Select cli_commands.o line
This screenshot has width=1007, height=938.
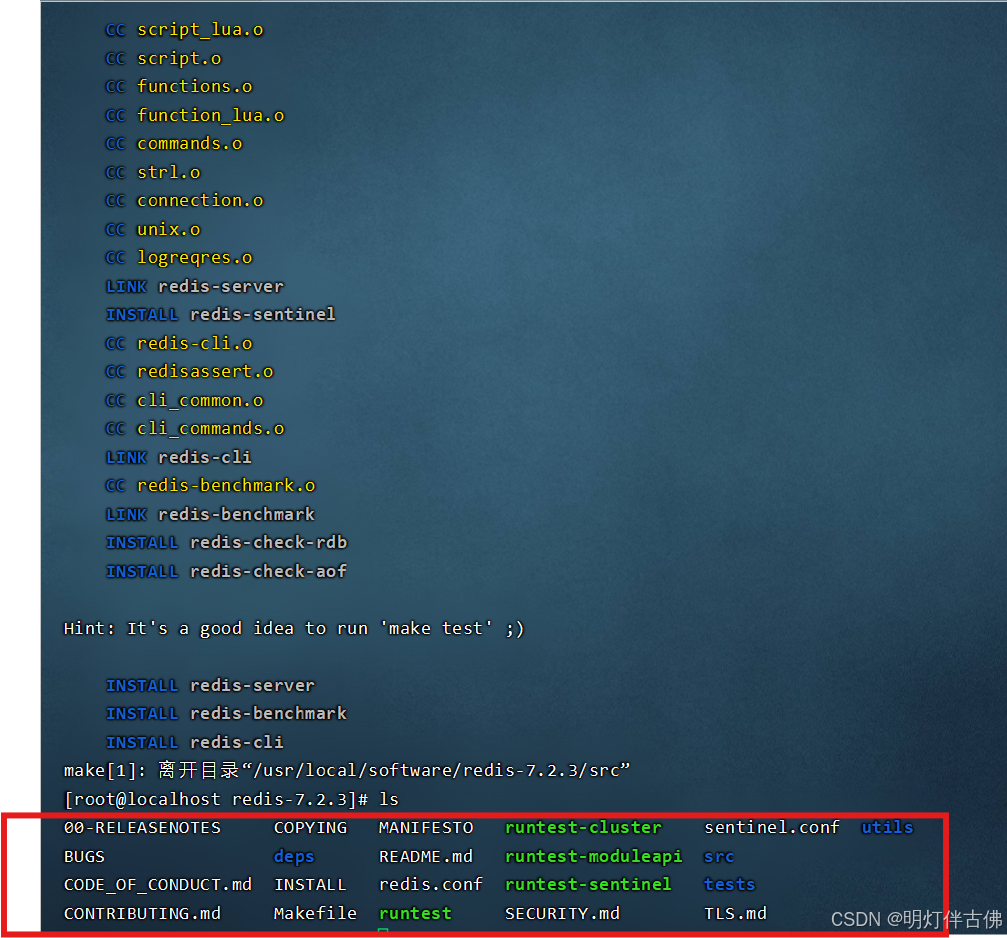[x=195, y=428]
